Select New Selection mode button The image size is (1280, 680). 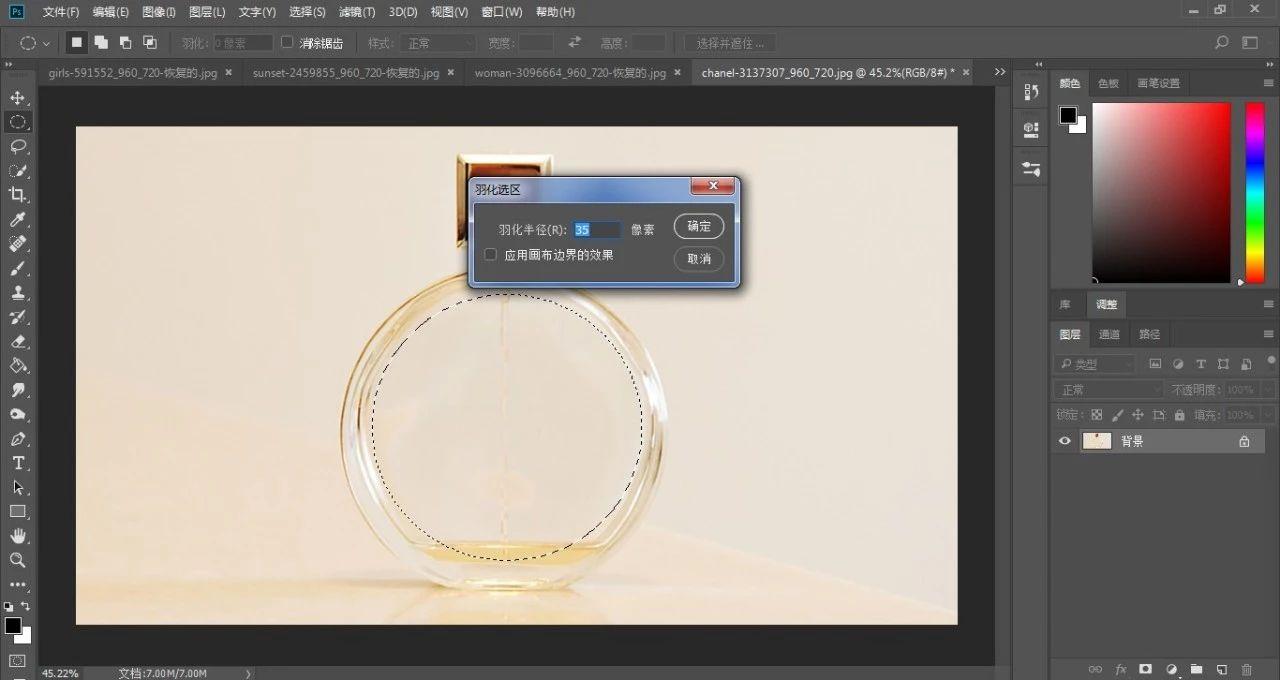[76, 43]
